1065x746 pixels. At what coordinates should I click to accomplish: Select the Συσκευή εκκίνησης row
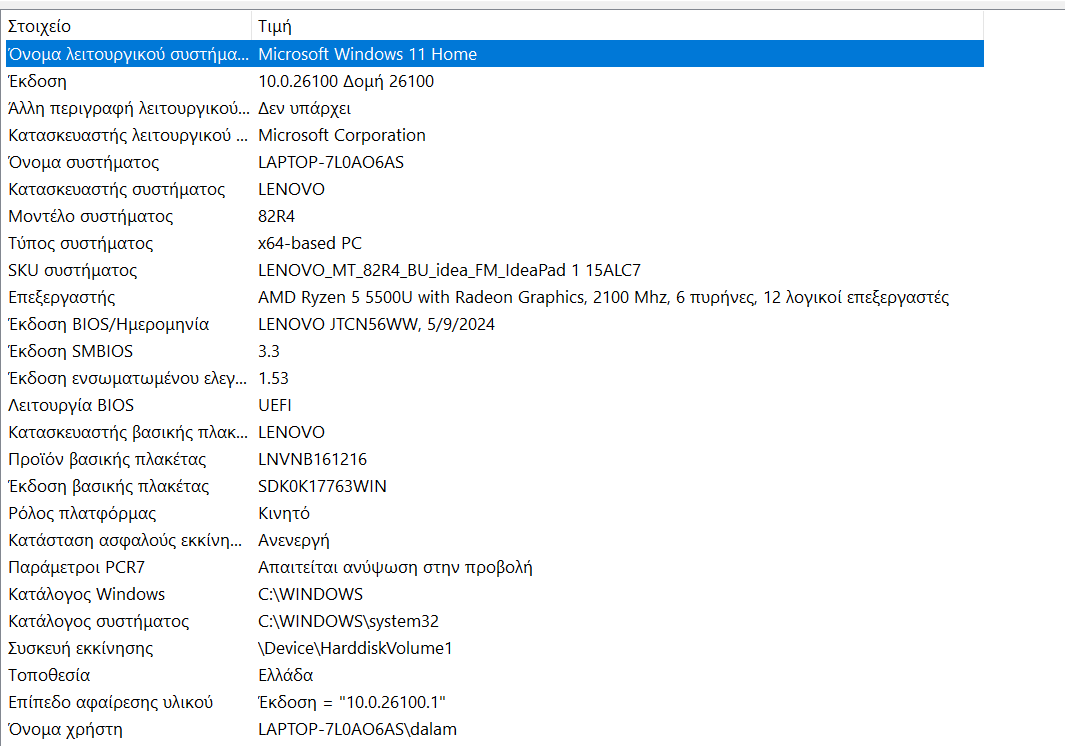(x=494, y=648)
